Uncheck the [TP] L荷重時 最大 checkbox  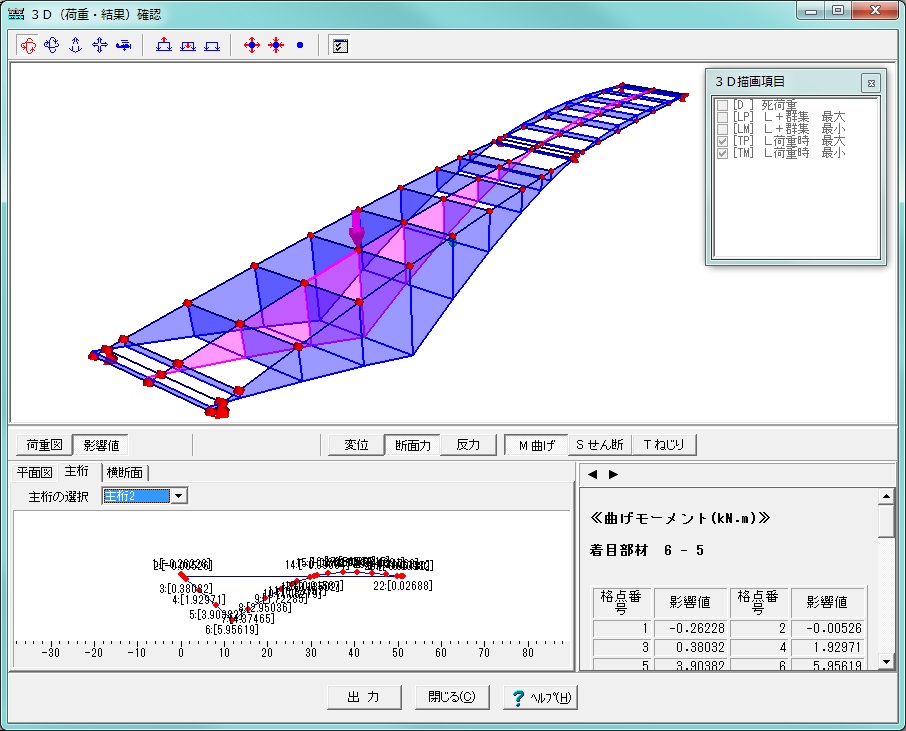[722, 142]
